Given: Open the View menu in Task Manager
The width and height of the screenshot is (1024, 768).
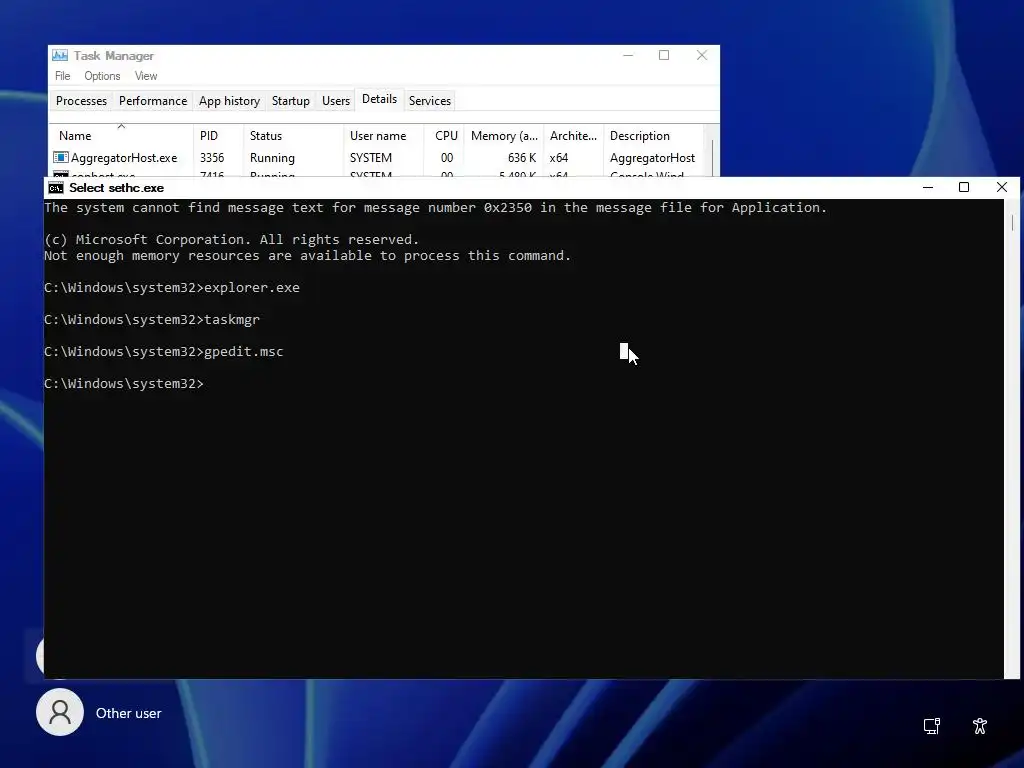Looking at the screenshot, I should [146, 76].
